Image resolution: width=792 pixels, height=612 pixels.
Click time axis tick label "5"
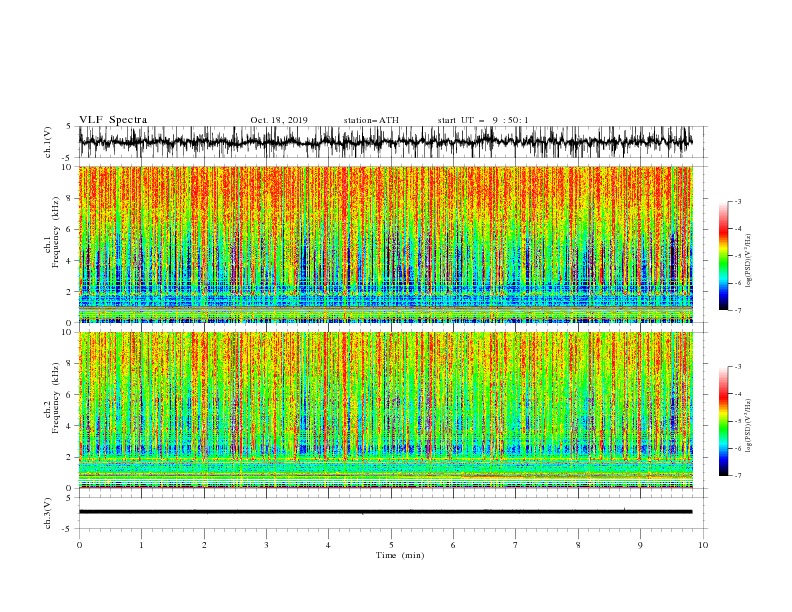pos(391,545)
